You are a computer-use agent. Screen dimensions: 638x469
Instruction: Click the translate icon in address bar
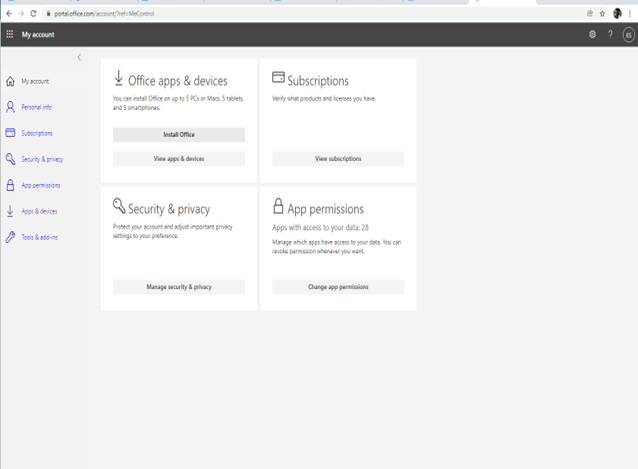click(x=590, y=14)
